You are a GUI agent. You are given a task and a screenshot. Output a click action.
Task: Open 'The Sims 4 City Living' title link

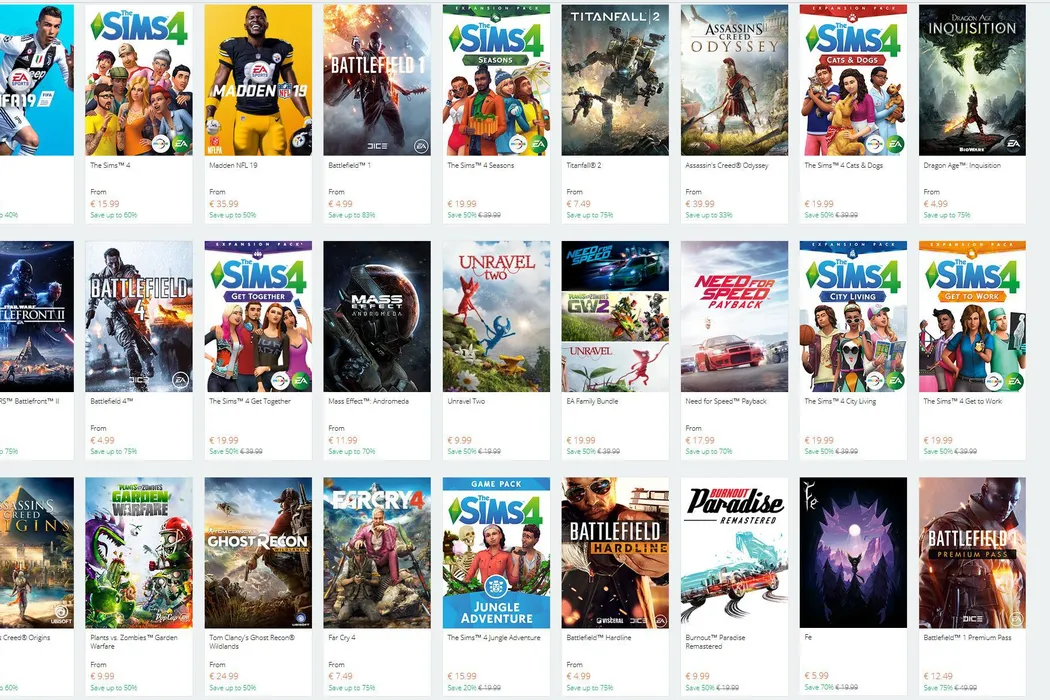(x=840, y=401)
